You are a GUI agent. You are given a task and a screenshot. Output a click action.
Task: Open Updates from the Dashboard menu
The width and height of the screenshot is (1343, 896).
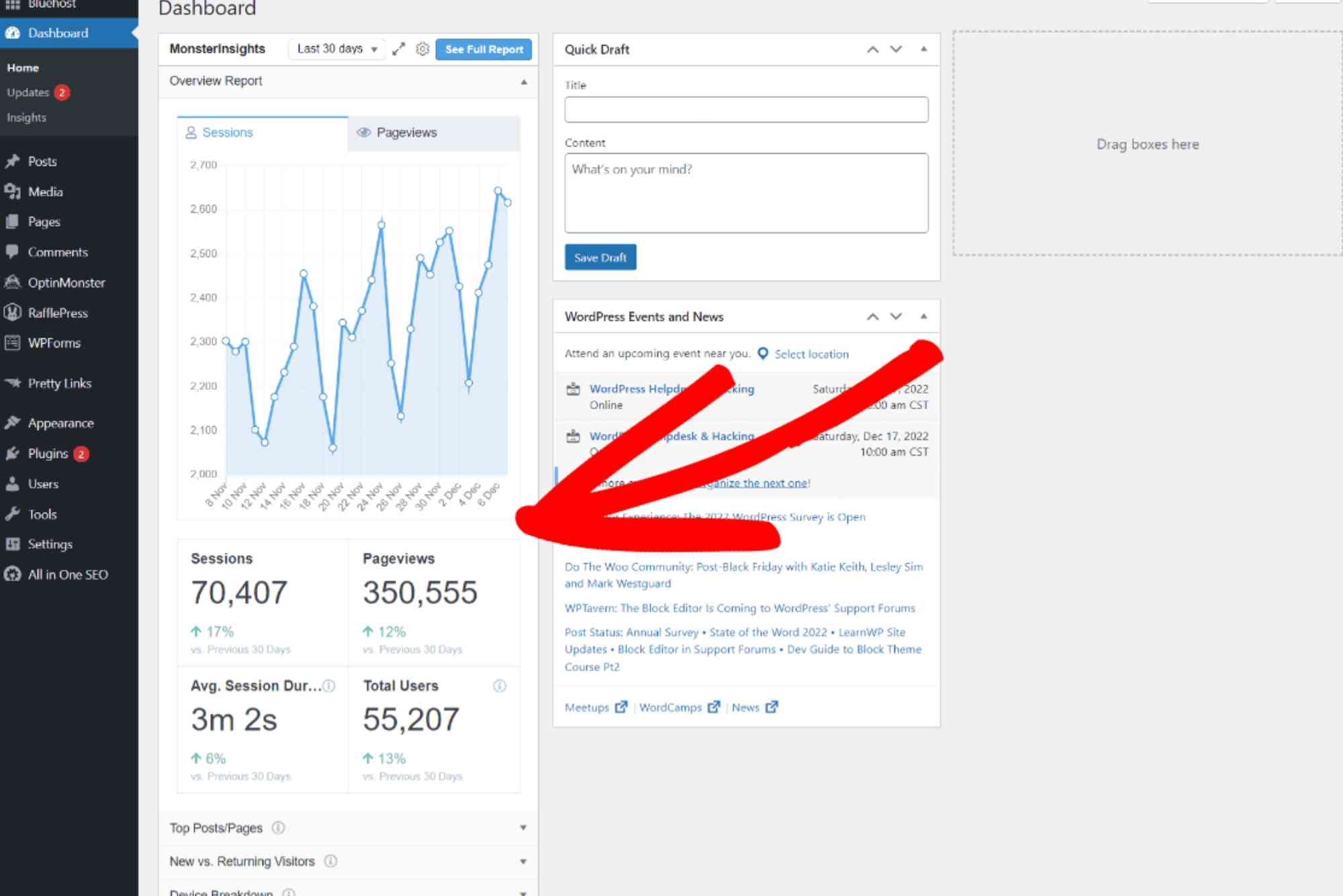(28, 93)
